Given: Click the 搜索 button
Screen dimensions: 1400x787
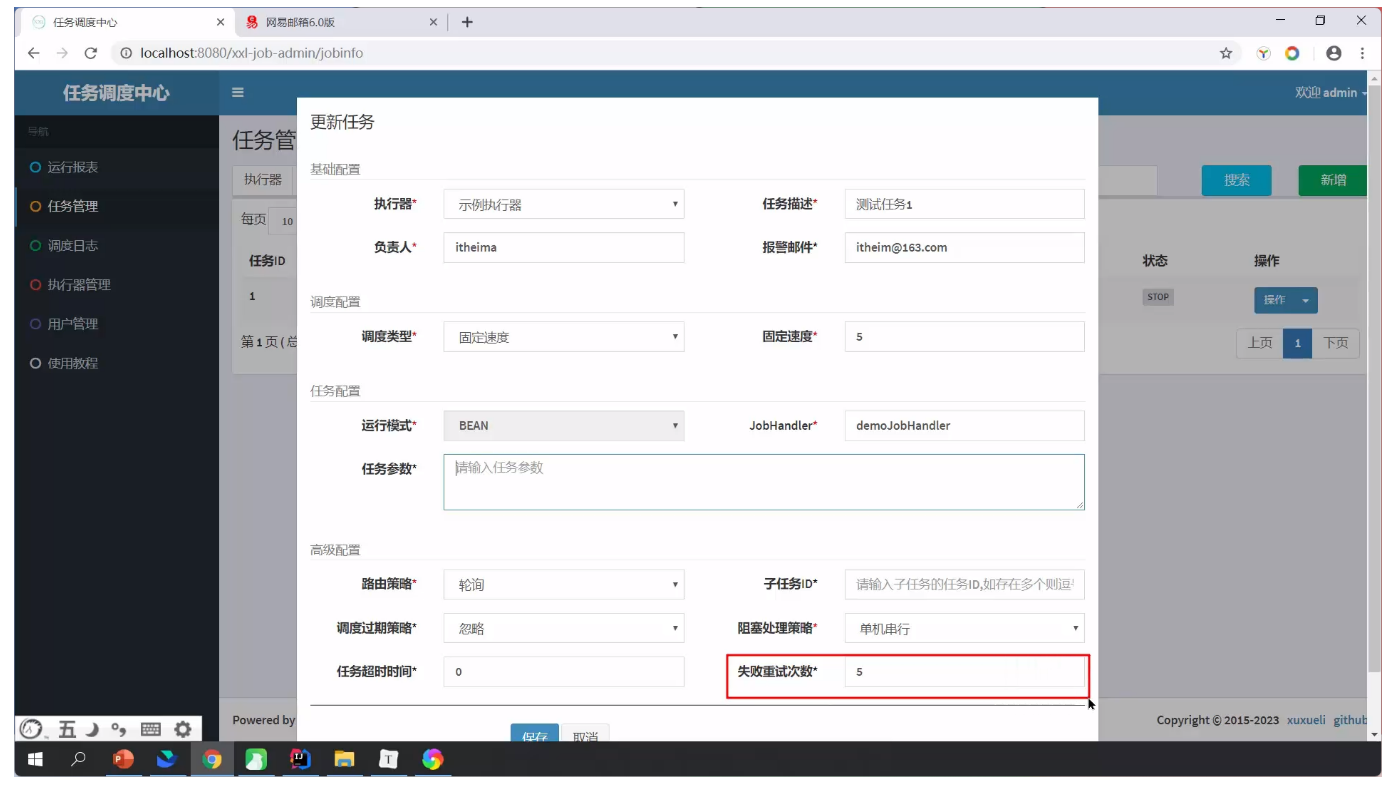Looking at the screenshot, I should [x=1237, y=180].
